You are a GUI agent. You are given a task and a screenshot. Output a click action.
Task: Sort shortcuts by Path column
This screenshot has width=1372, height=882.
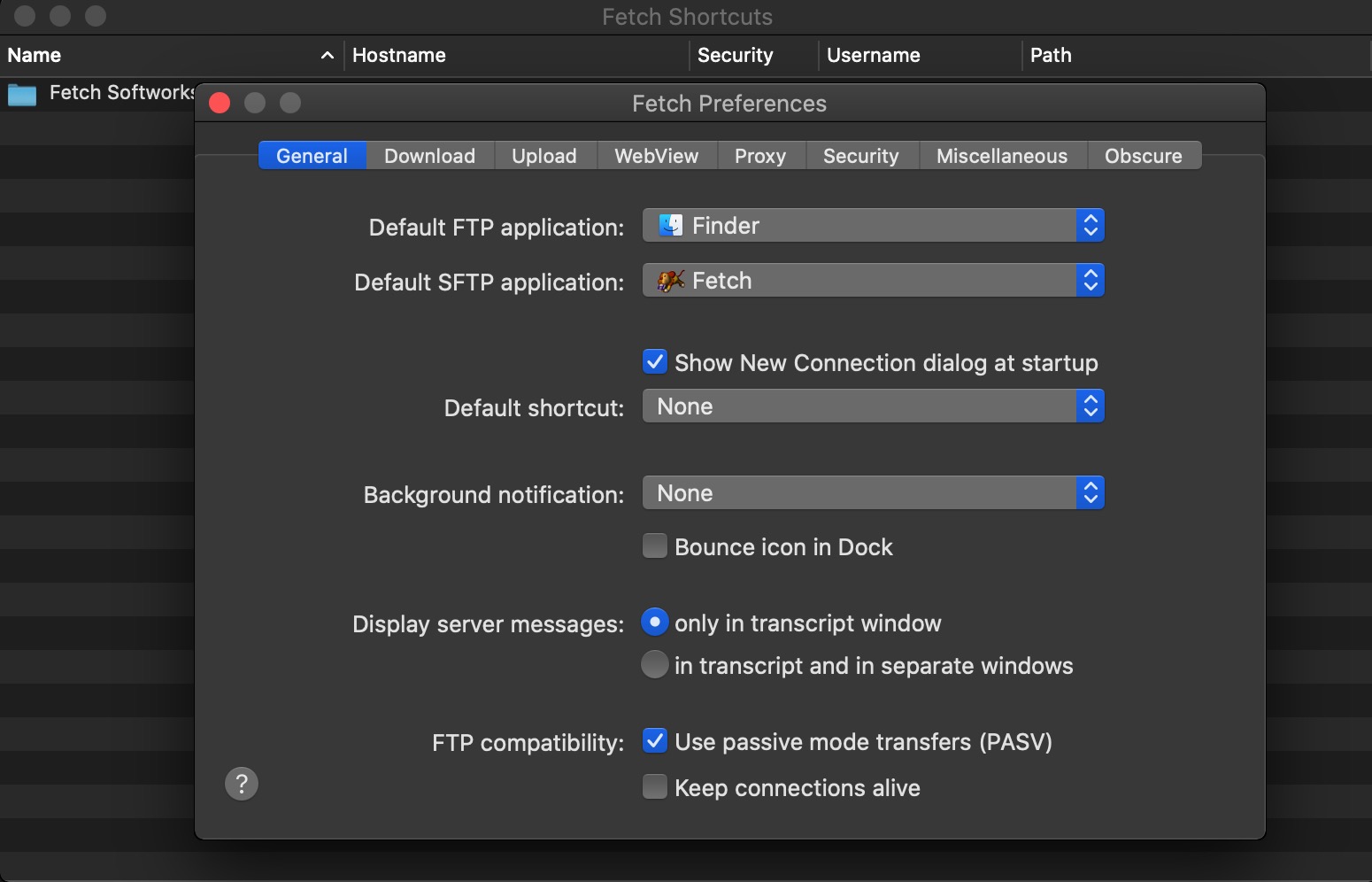(1197, 55)
